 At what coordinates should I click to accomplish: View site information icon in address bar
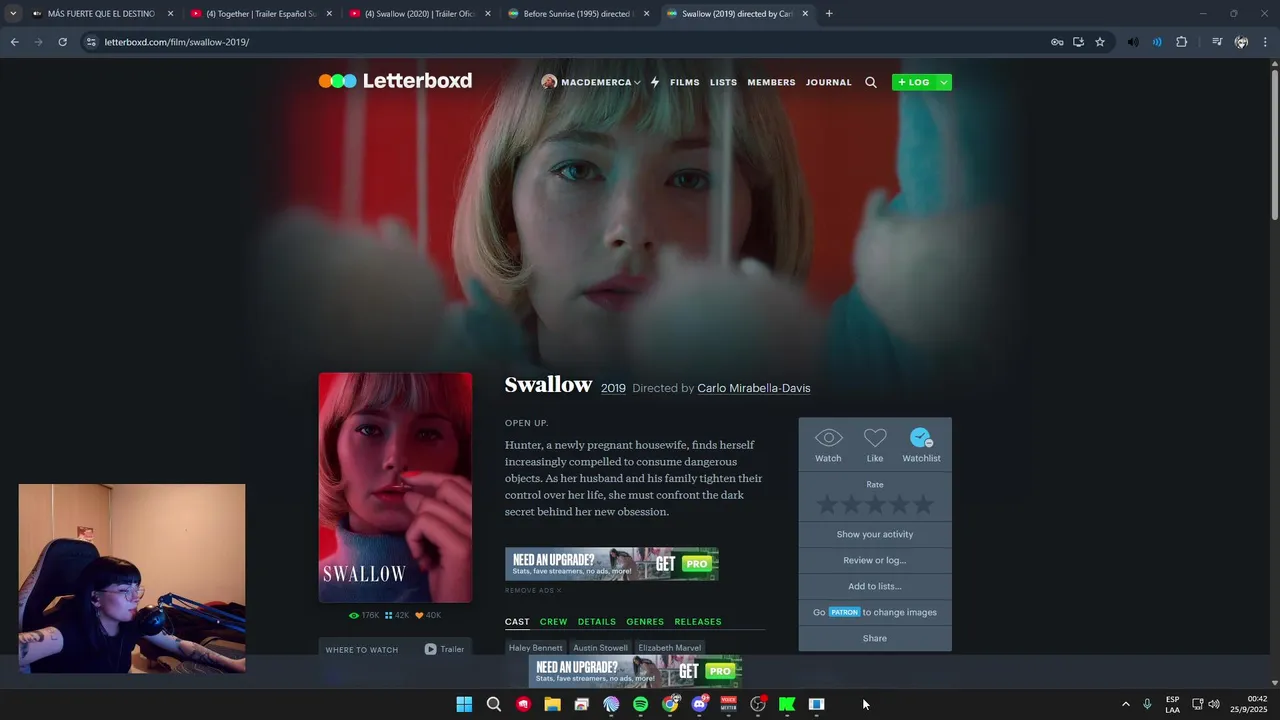(x=91, y=42)
